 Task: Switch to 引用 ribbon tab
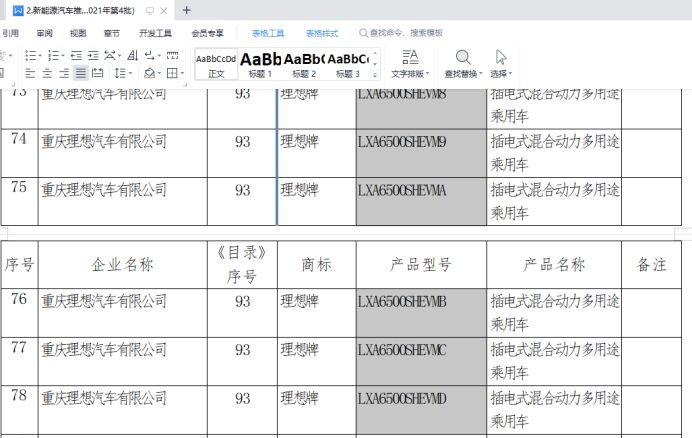coord(11,33)
